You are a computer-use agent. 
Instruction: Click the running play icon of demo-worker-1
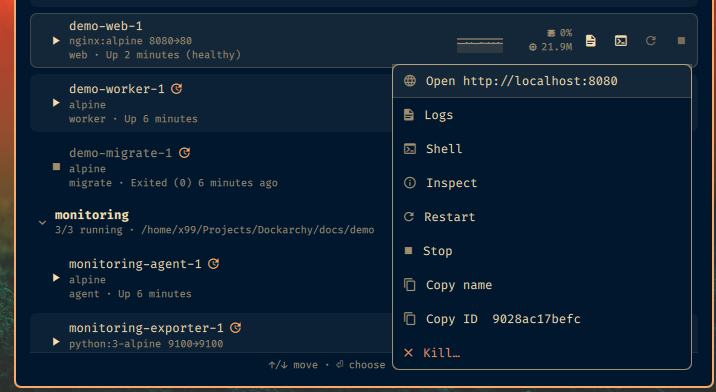pyautogui.click(x=56, y=103)
